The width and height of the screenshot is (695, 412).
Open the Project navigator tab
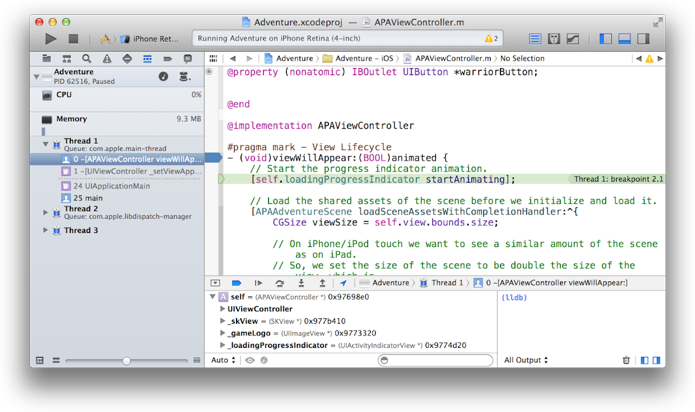click(46, 58)
